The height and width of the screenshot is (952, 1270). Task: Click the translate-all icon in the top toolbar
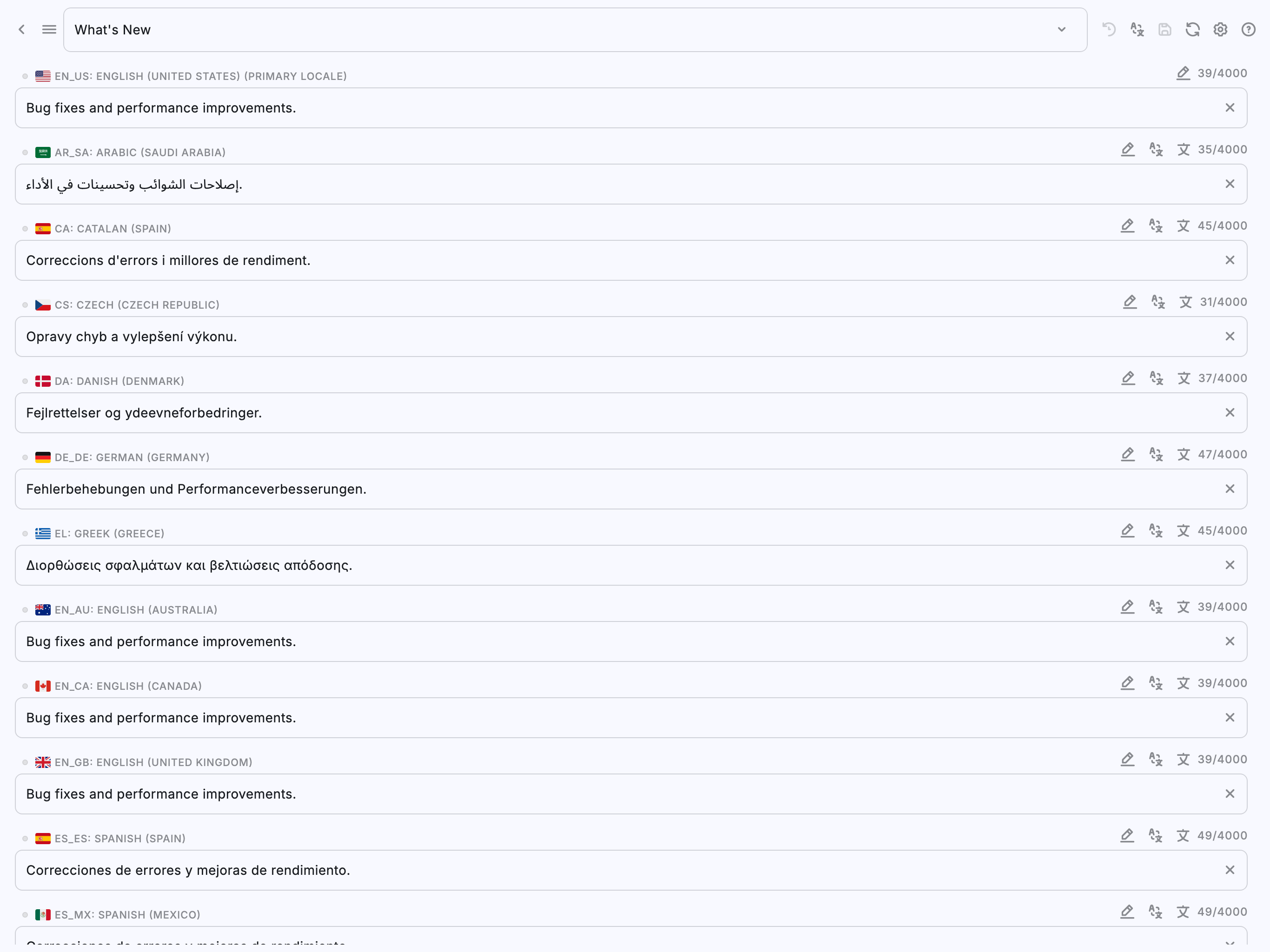(x=1137, y=29)
